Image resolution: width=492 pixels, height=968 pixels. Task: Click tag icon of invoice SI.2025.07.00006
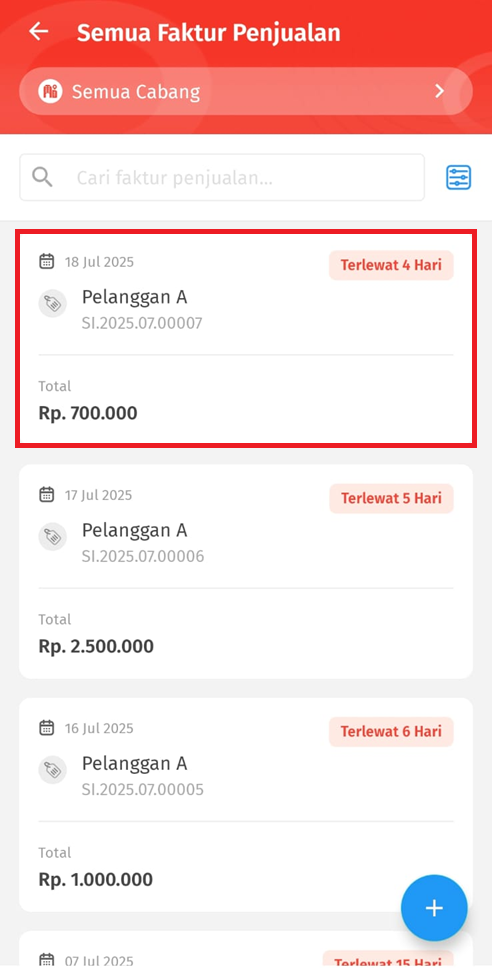[x=52, y=537]
